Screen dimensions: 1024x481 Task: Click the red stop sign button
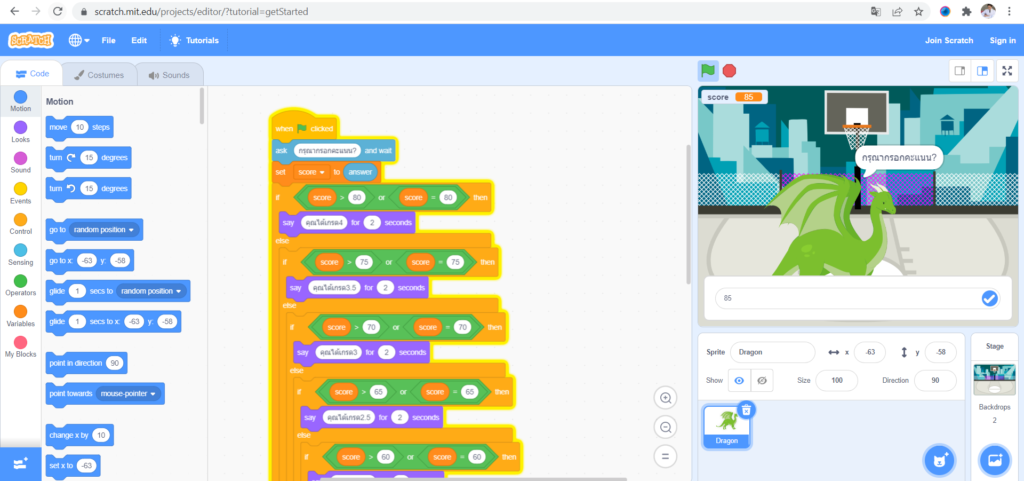pos(729,70)
